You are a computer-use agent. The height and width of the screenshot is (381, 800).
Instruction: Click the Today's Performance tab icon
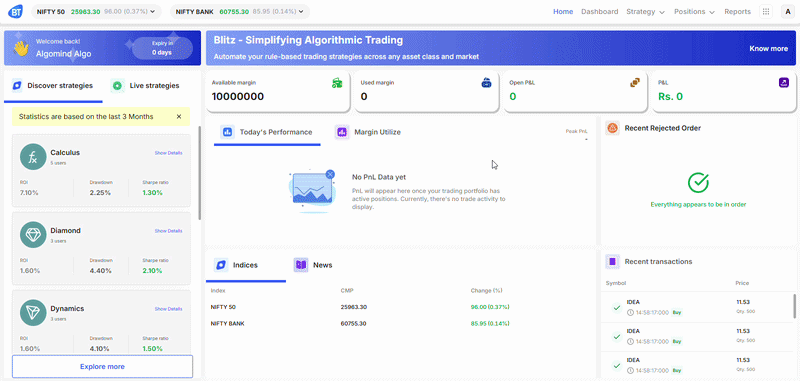(228, 132)
